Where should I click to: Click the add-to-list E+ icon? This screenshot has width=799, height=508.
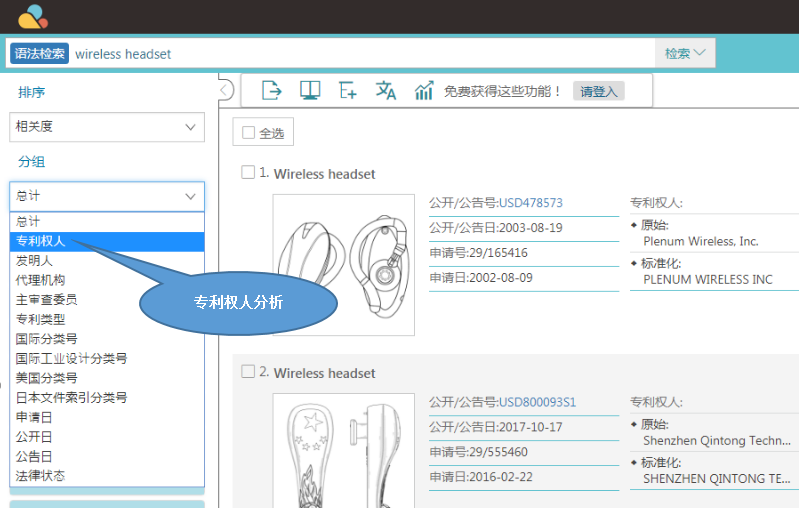pos(348,90)
